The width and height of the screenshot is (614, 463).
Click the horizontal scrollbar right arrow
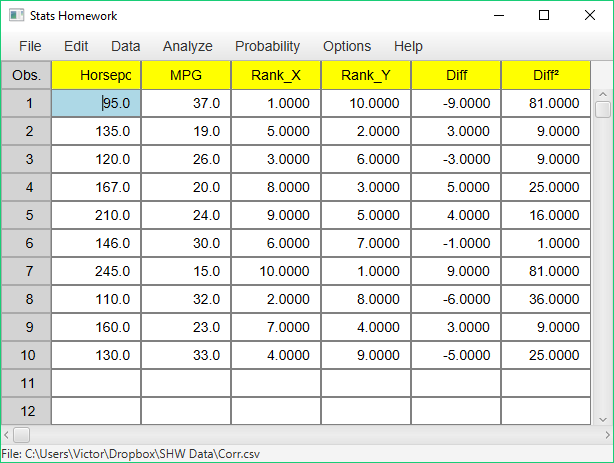click(x=607, y=435)
